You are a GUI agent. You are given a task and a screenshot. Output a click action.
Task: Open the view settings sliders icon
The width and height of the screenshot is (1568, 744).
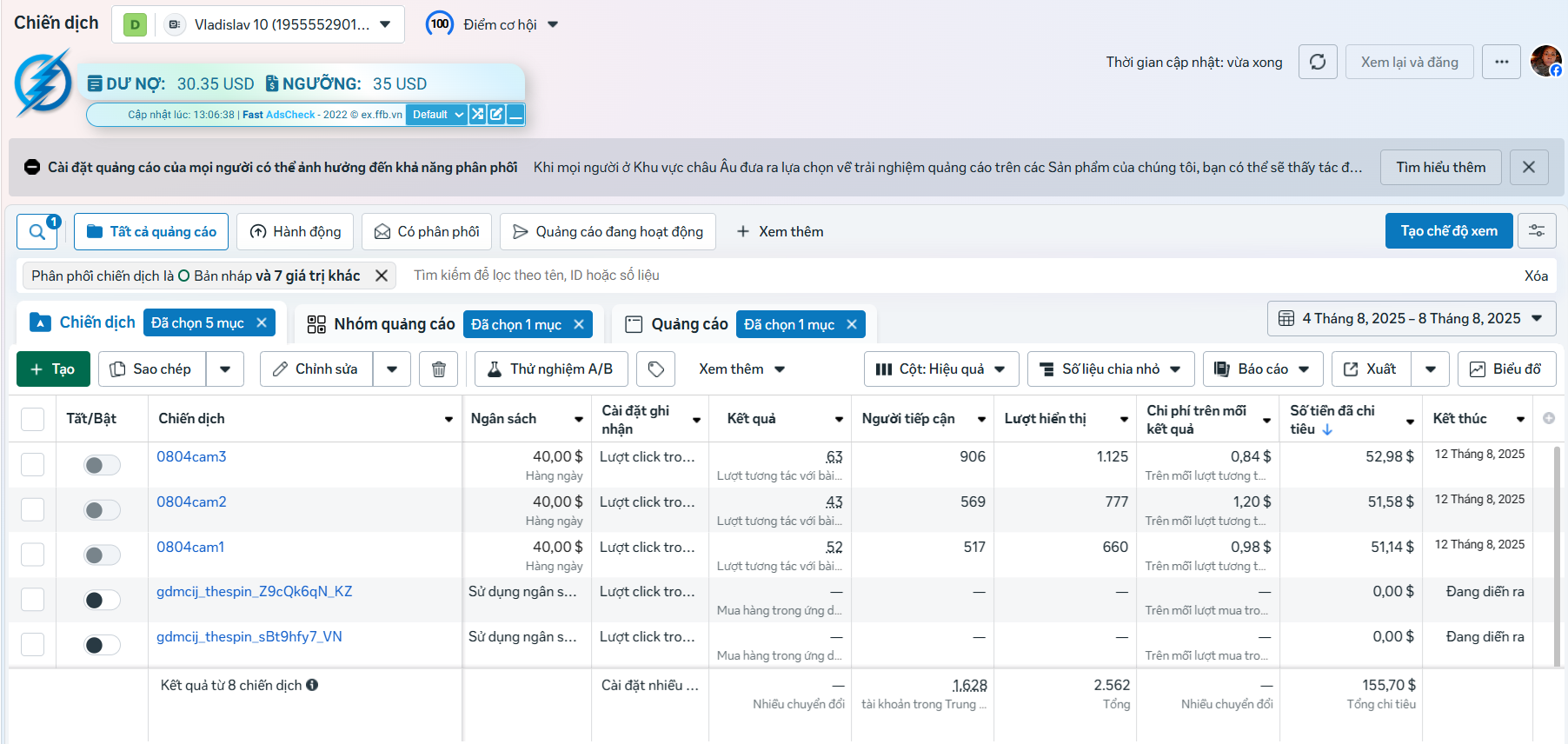pyautogui.click(x=1537, y=231)
